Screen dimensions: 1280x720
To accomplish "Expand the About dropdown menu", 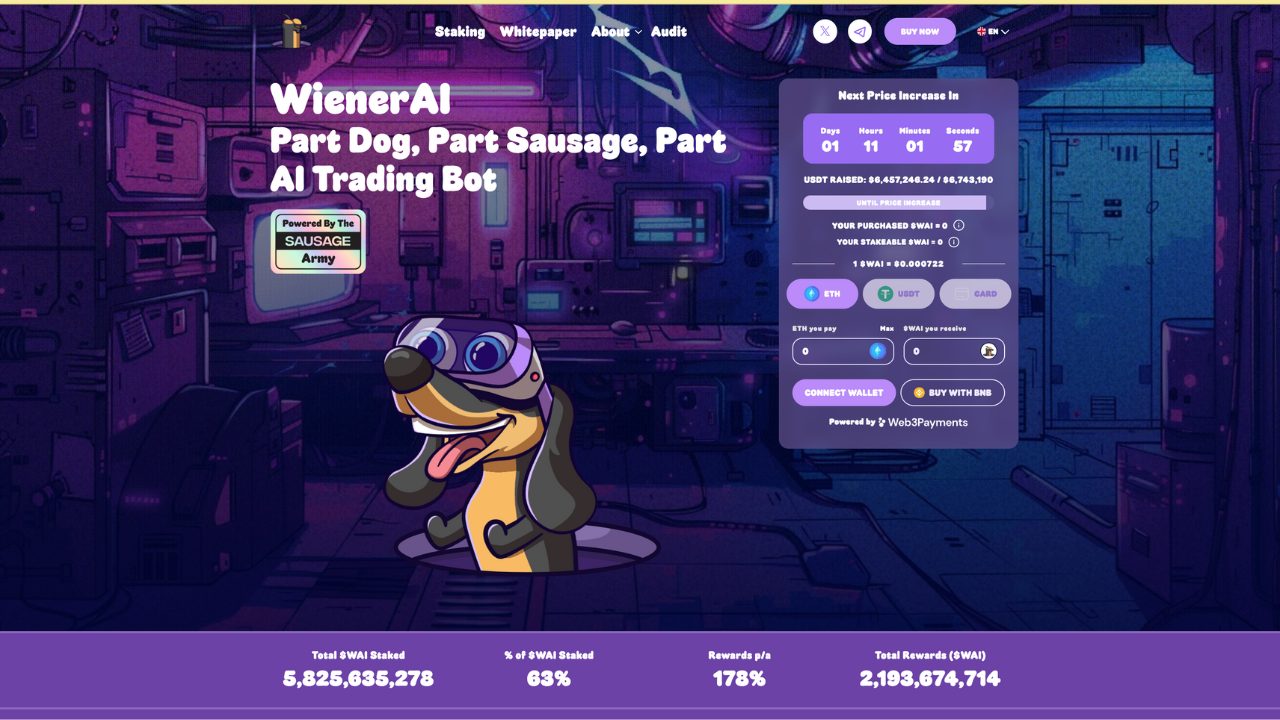I will (616, 32).
